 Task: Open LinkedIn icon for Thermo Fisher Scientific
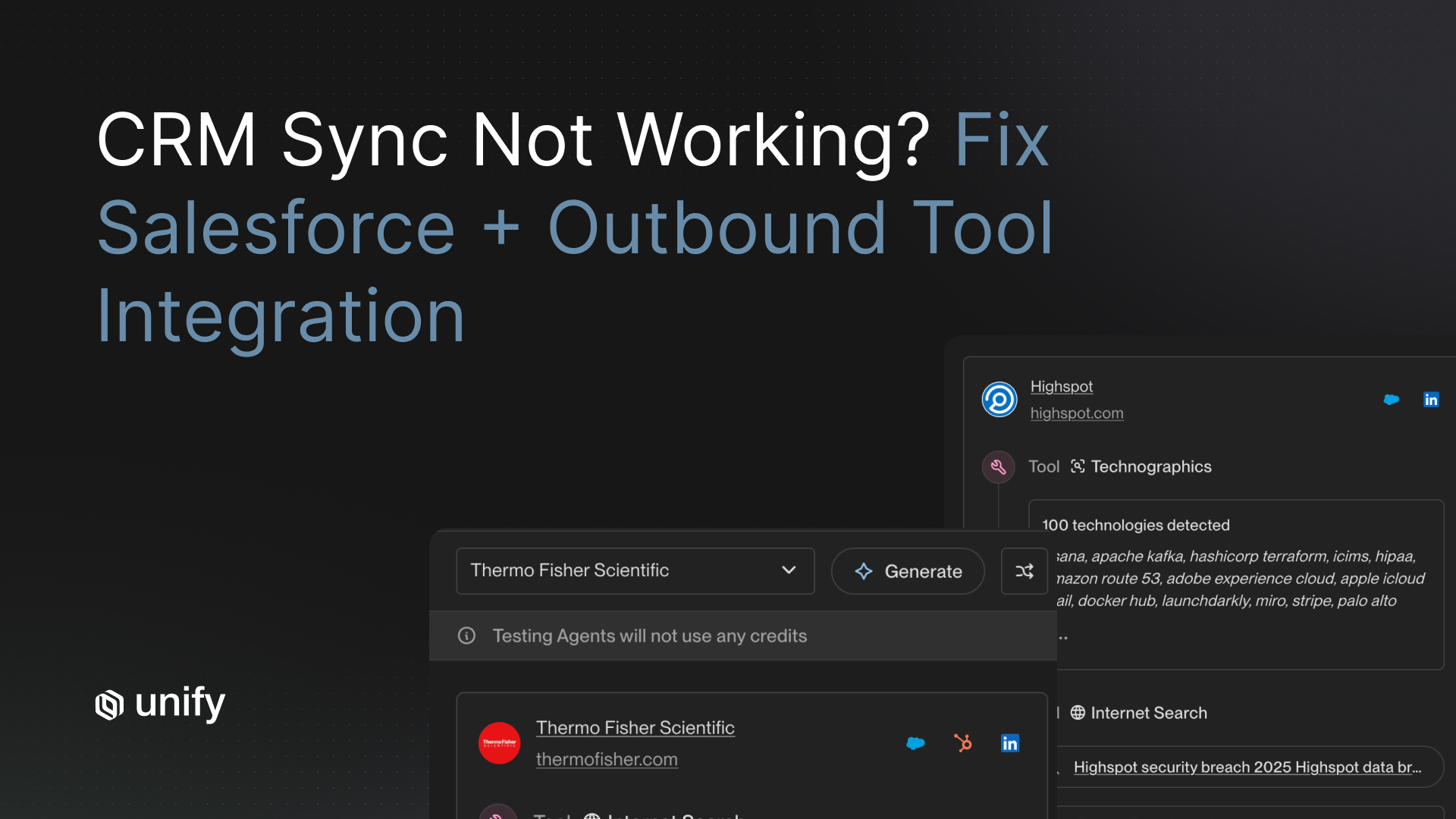click(x=1009, y=744)
